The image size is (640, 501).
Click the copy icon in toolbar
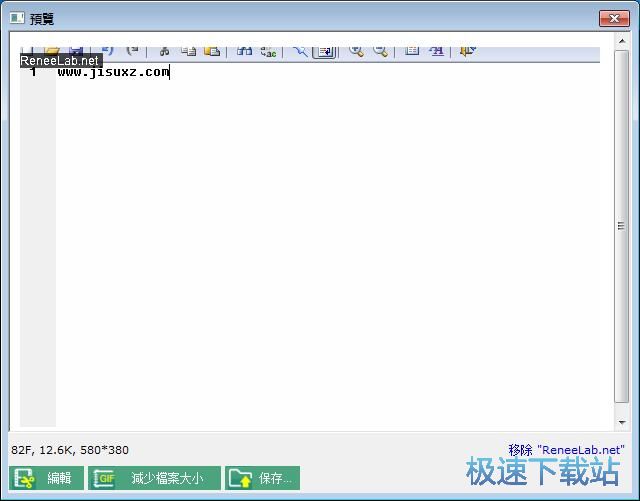pos(188,51)
